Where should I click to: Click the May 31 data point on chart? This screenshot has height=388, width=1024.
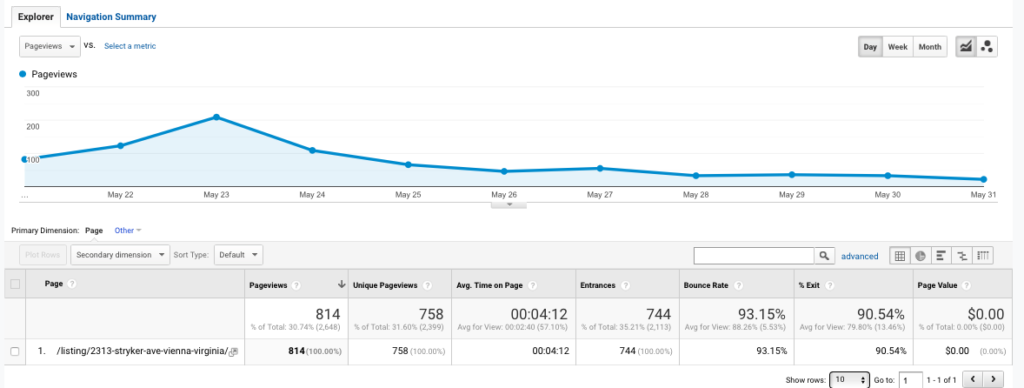[984, 179]
